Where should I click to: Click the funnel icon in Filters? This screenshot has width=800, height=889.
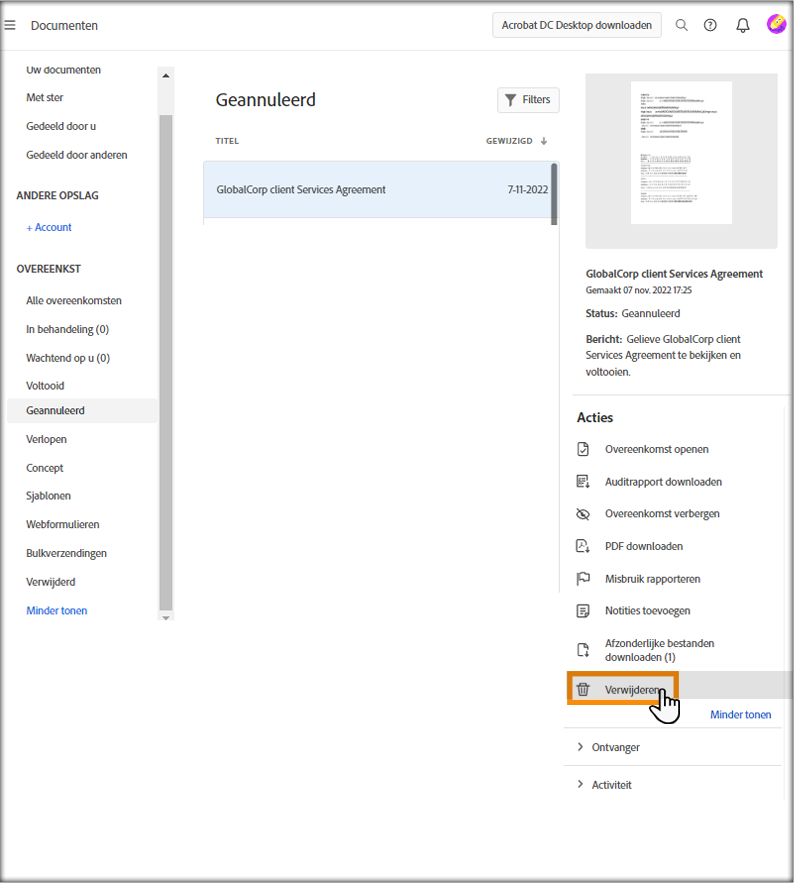click(x=510, y=100)
